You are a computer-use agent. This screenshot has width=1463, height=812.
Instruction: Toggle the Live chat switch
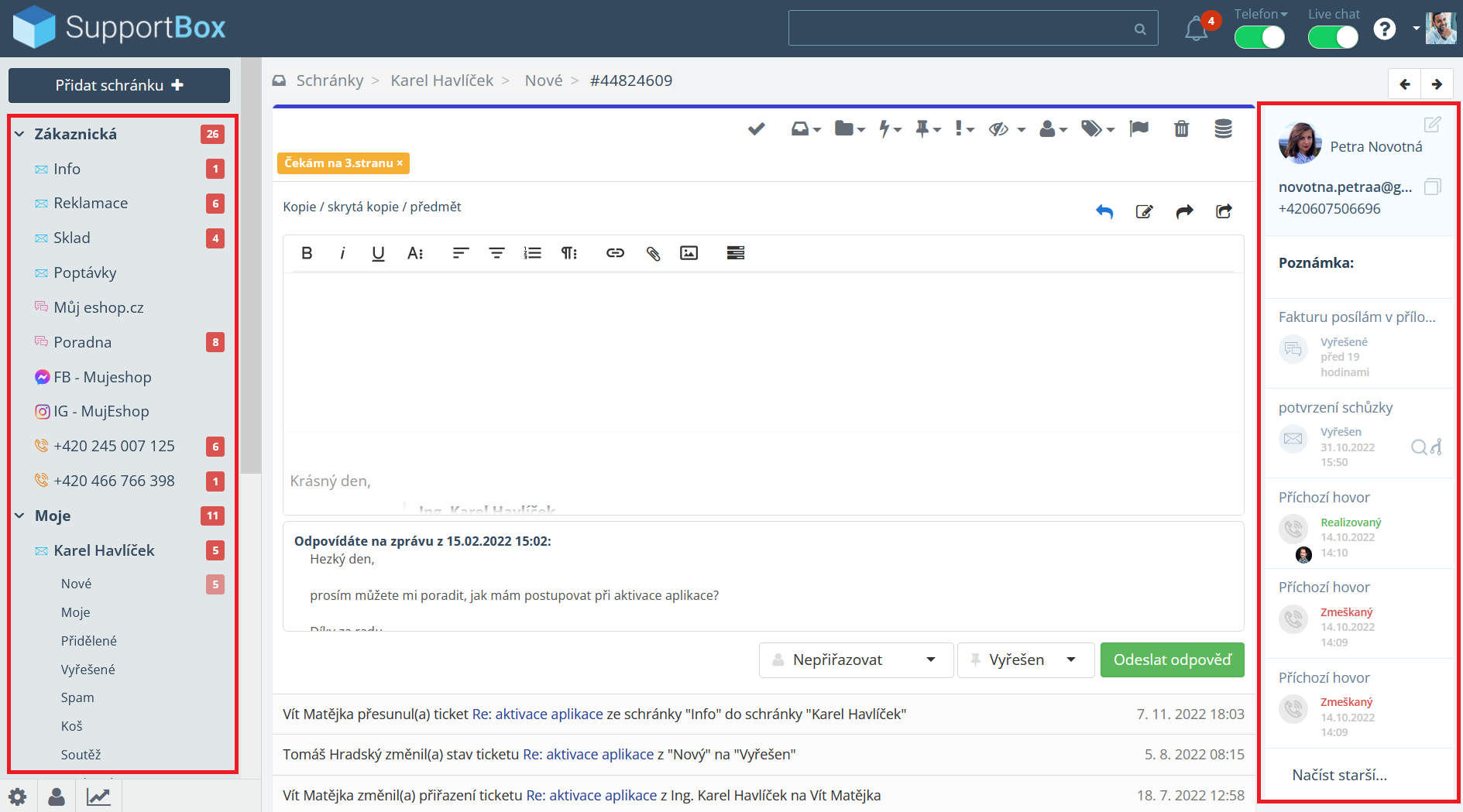1332,37
